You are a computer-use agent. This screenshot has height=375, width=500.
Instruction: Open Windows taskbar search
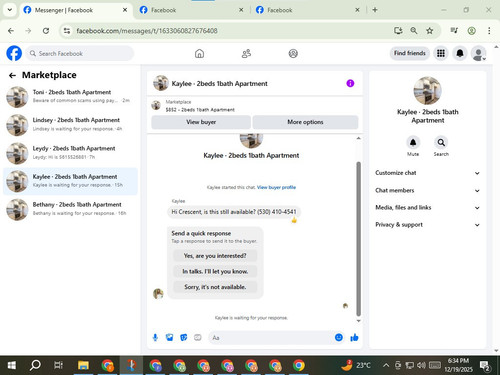[x=35, y=366]
